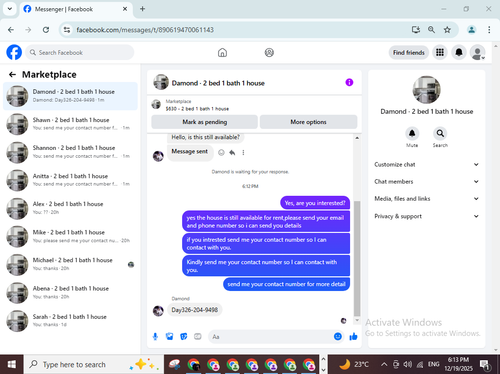Viewport: 500px width, 374px height.
Task: Click the taskbar 'Type here to search' box
Action: click(94, 364)
